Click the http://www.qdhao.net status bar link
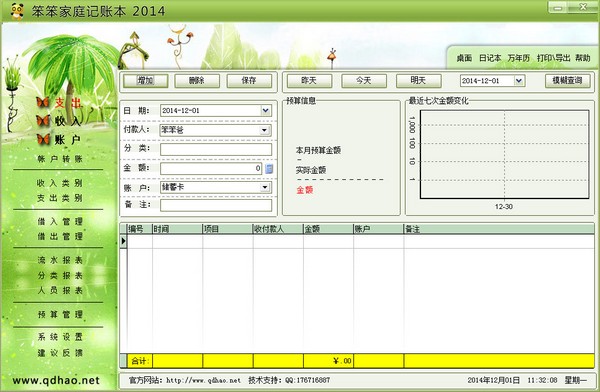The image size is (600, 392). 203,381
